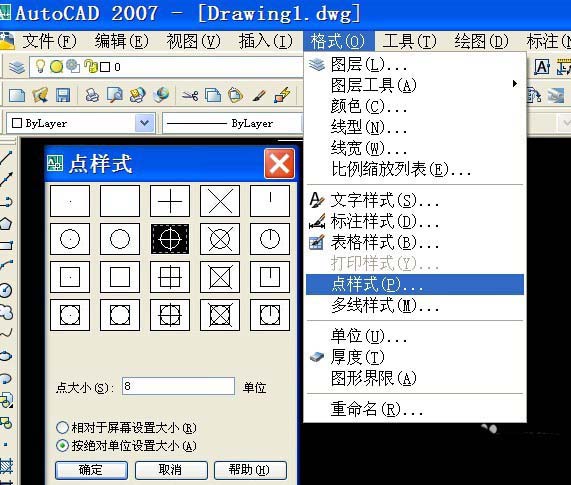Image resolution: width=571 pixels, height=485 pixels.
Task: Click the Publish toolbar icon
Action: (x=138, y=95)
